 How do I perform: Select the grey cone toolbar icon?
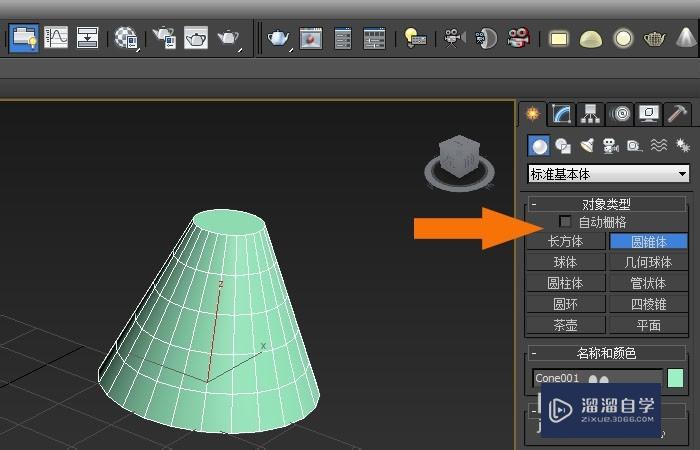pos(686,38)
